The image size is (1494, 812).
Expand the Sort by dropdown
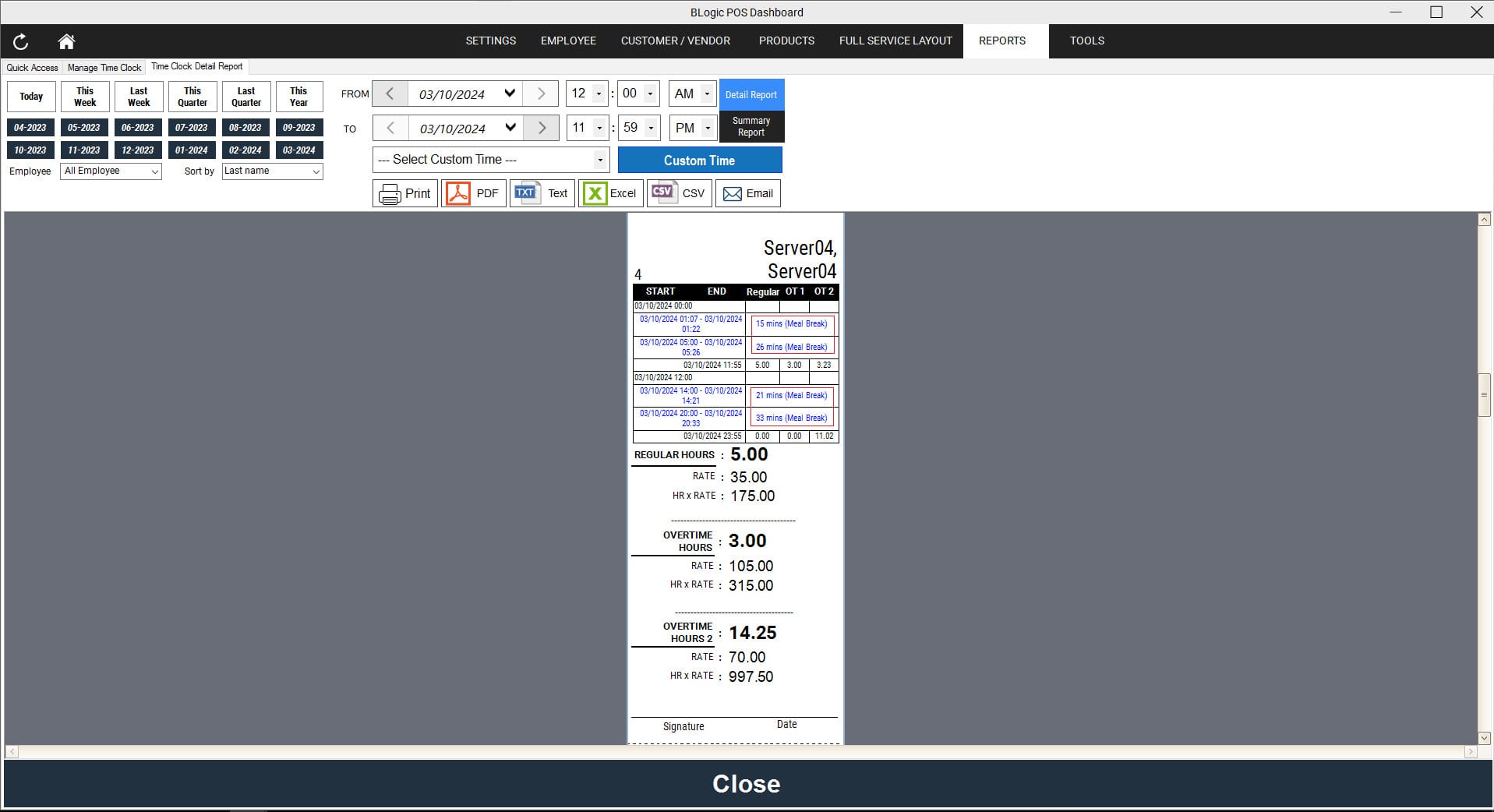pyautogui.click(x=272, y=171)
